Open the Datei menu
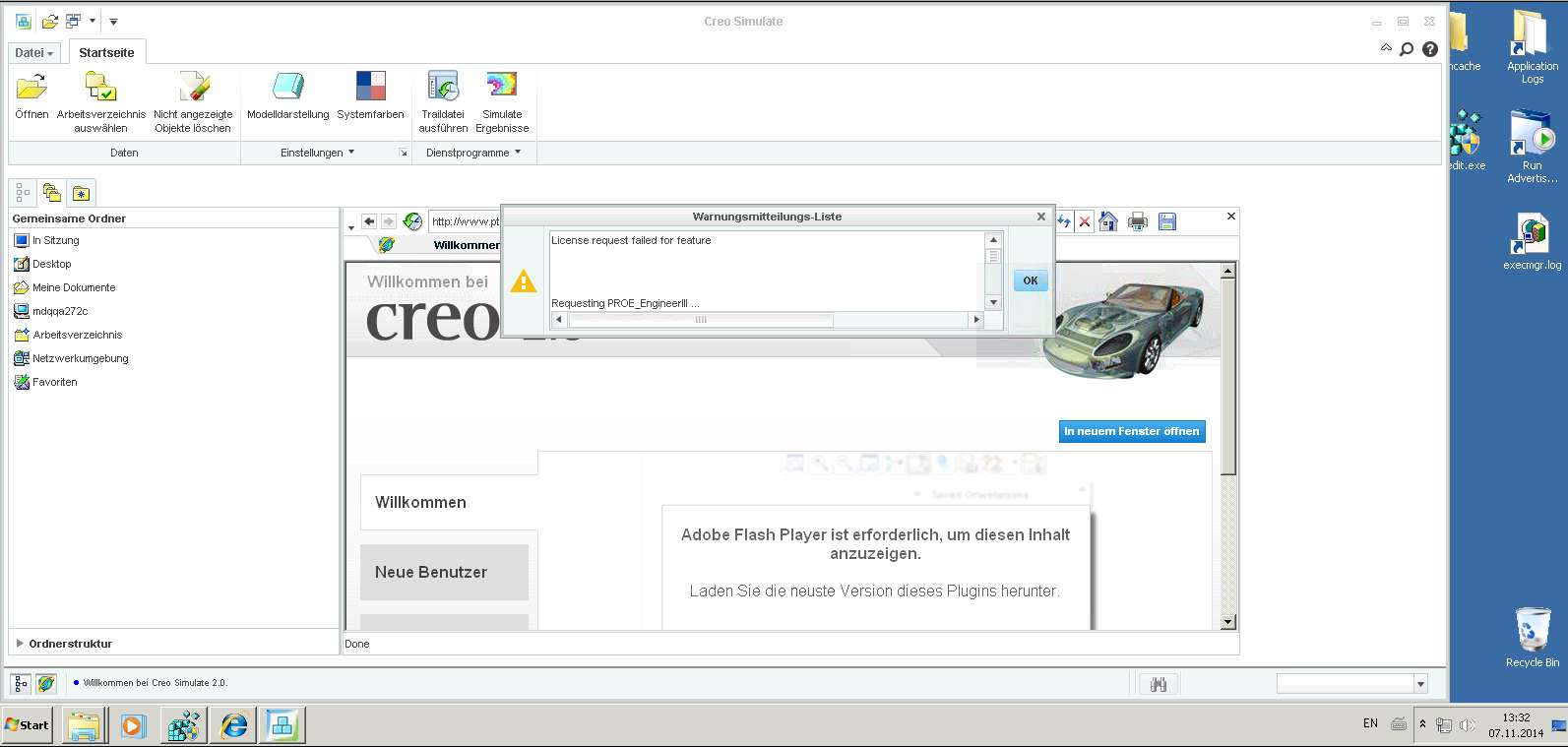Viewport: 1568px width, 747px height. 34,53
